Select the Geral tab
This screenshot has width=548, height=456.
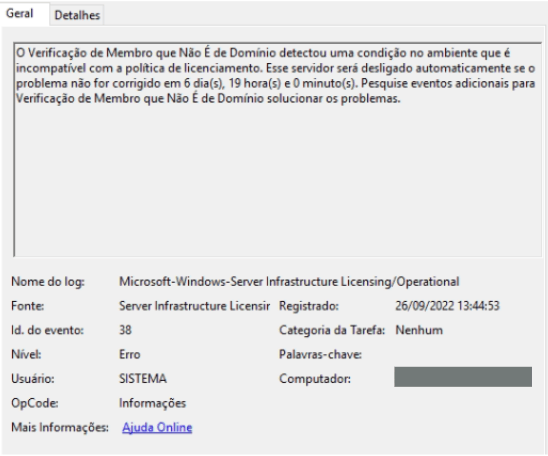coord(20,13)
